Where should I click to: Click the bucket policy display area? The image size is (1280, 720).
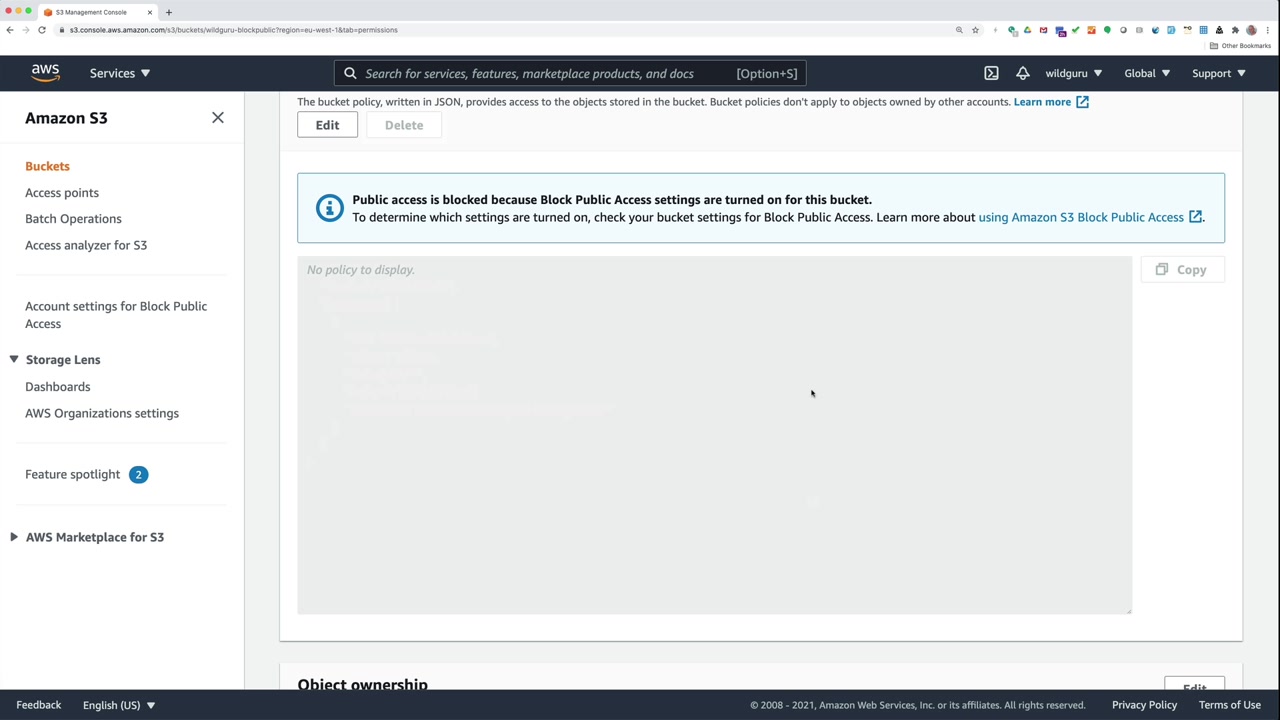pyautogui.click(x=714, y=435)
